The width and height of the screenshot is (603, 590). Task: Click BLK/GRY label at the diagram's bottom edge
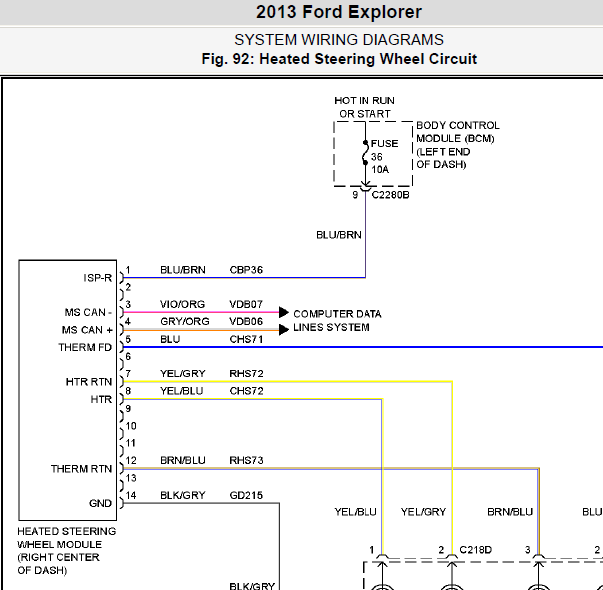pos(252,586)
